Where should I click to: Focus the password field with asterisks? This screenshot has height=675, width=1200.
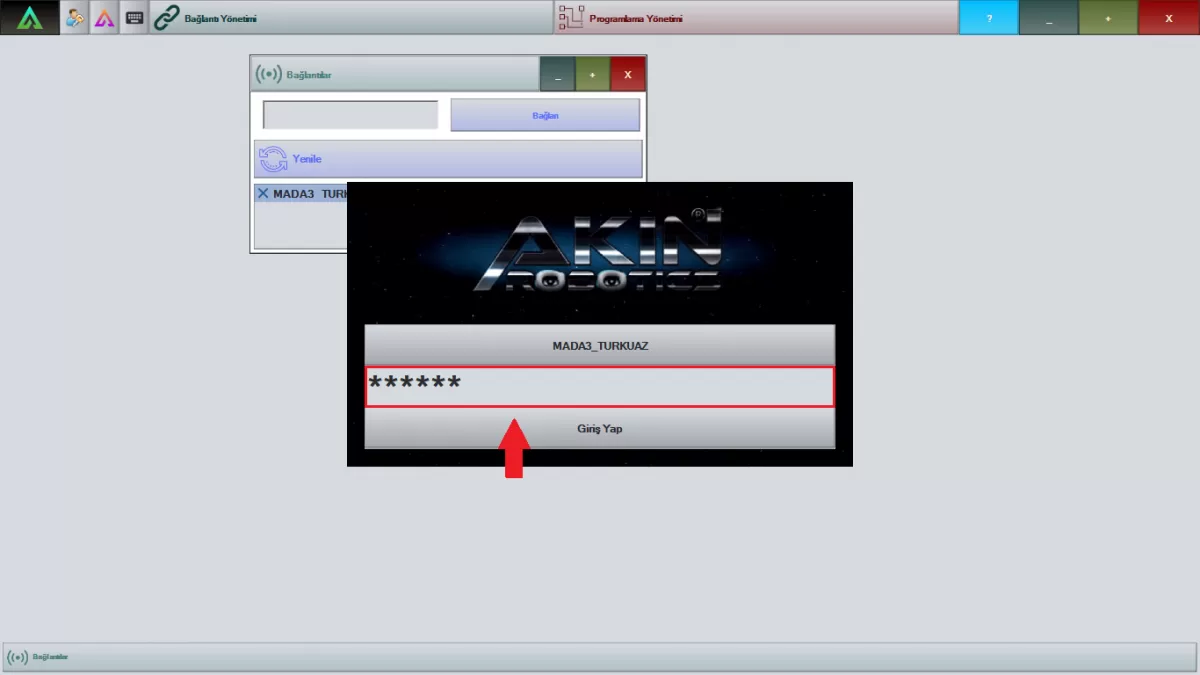click(x=599, y=386)
